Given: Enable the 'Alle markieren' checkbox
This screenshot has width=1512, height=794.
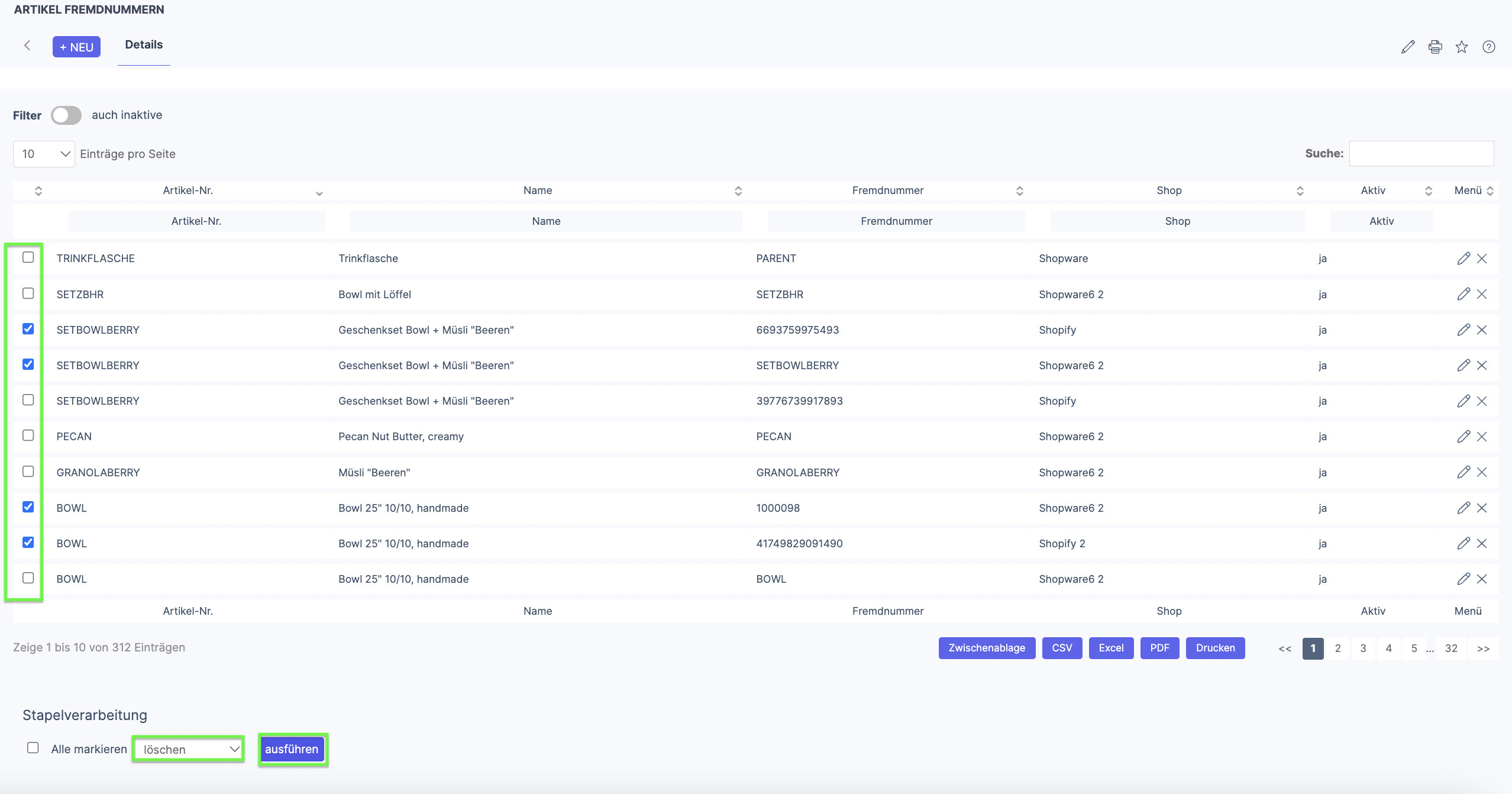Looking at the screenshot, I should pos(33,748).
